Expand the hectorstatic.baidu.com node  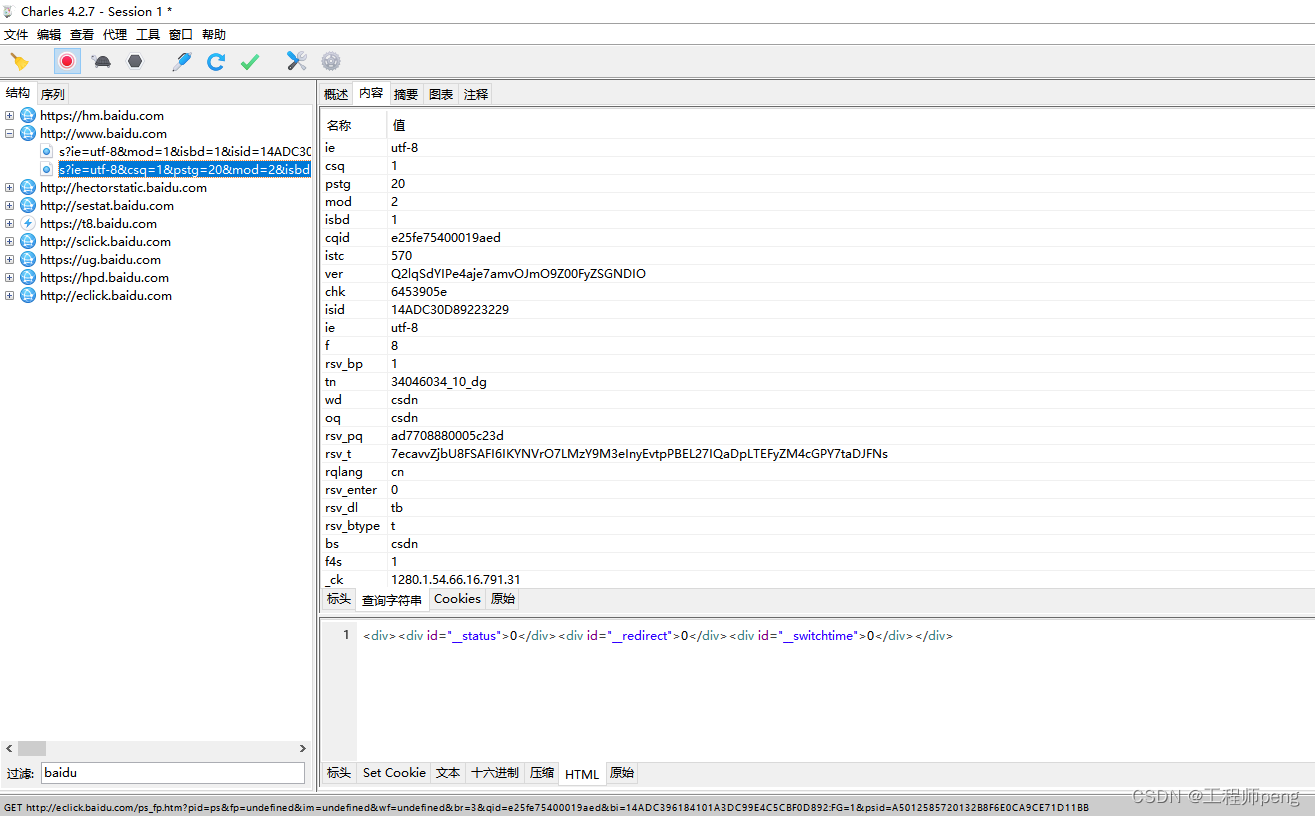(x=9, y=188)
